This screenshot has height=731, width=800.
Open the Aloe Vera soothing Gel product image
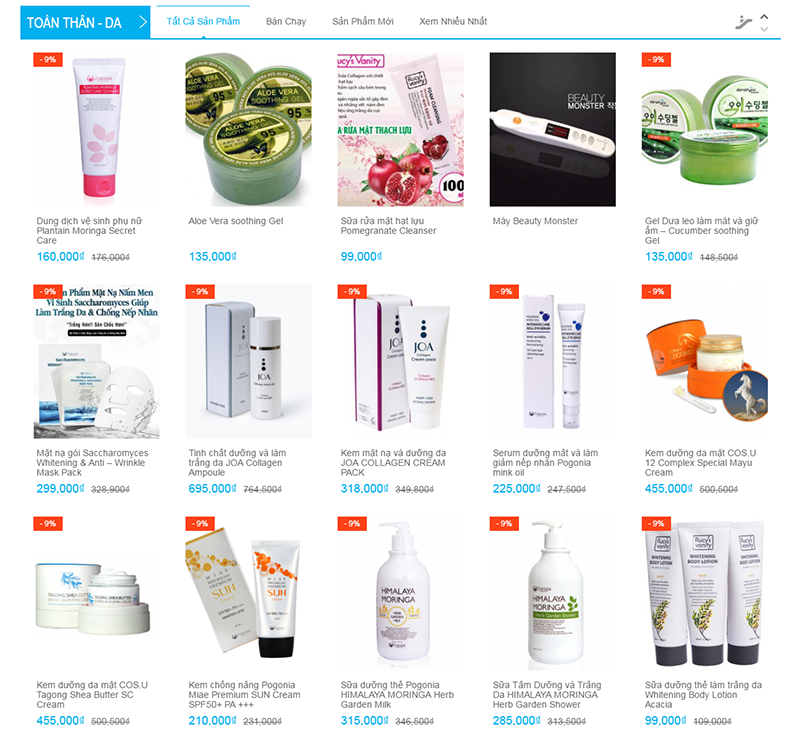click(x=248, y=130)
